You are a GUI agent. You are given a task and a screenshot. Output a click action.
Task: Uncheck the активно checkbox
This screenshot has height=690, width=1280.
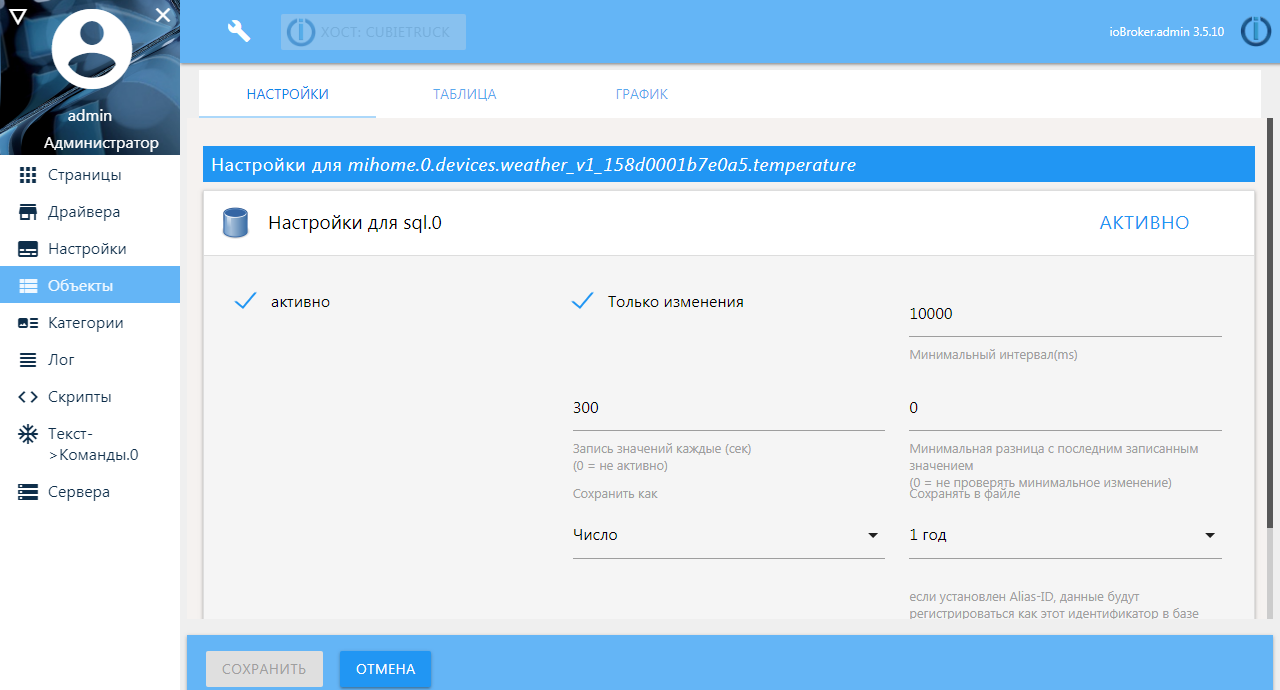tap(245, 300)
